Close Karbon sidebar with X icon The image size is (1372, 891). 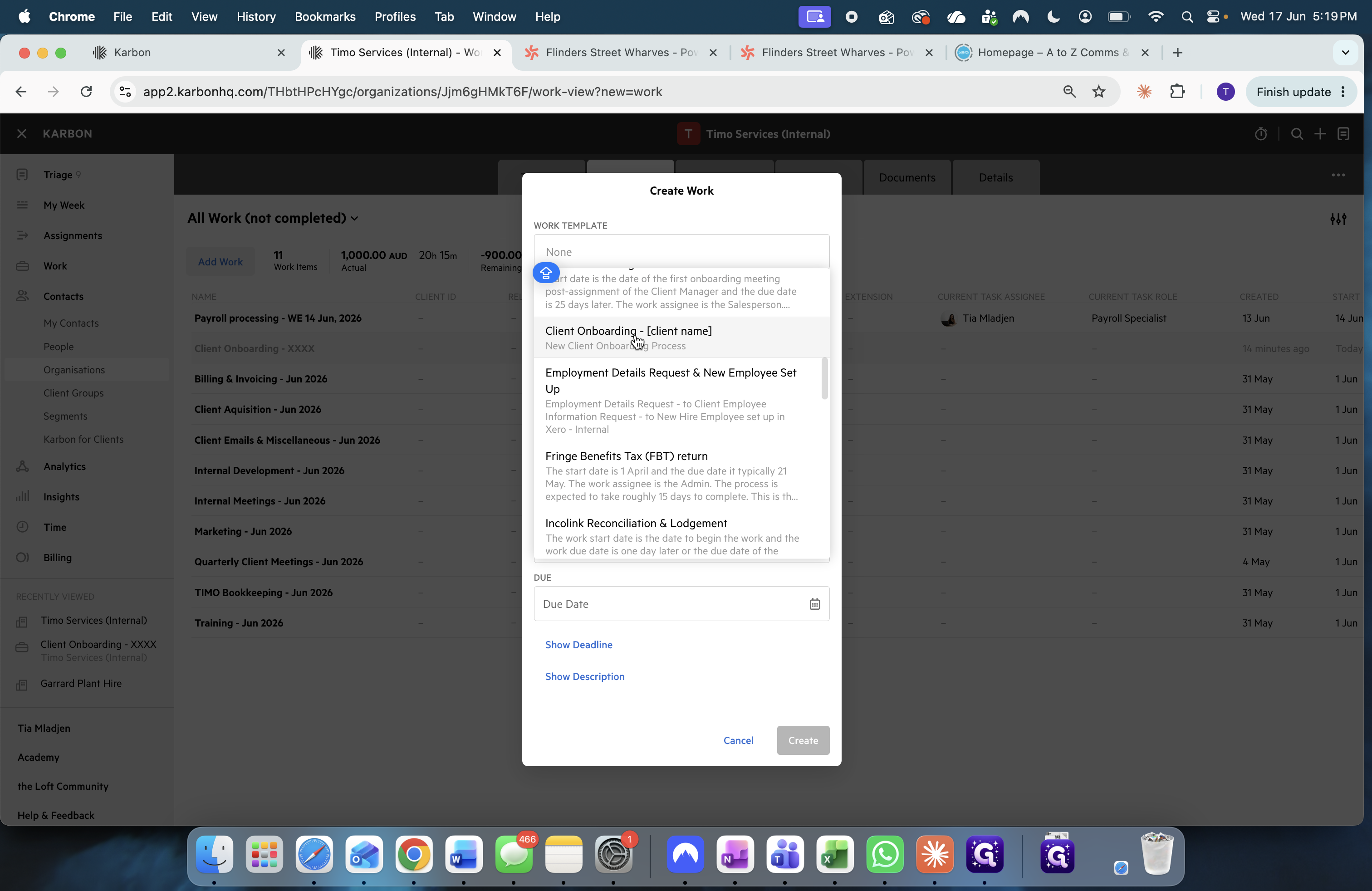(x=22, y=134)
